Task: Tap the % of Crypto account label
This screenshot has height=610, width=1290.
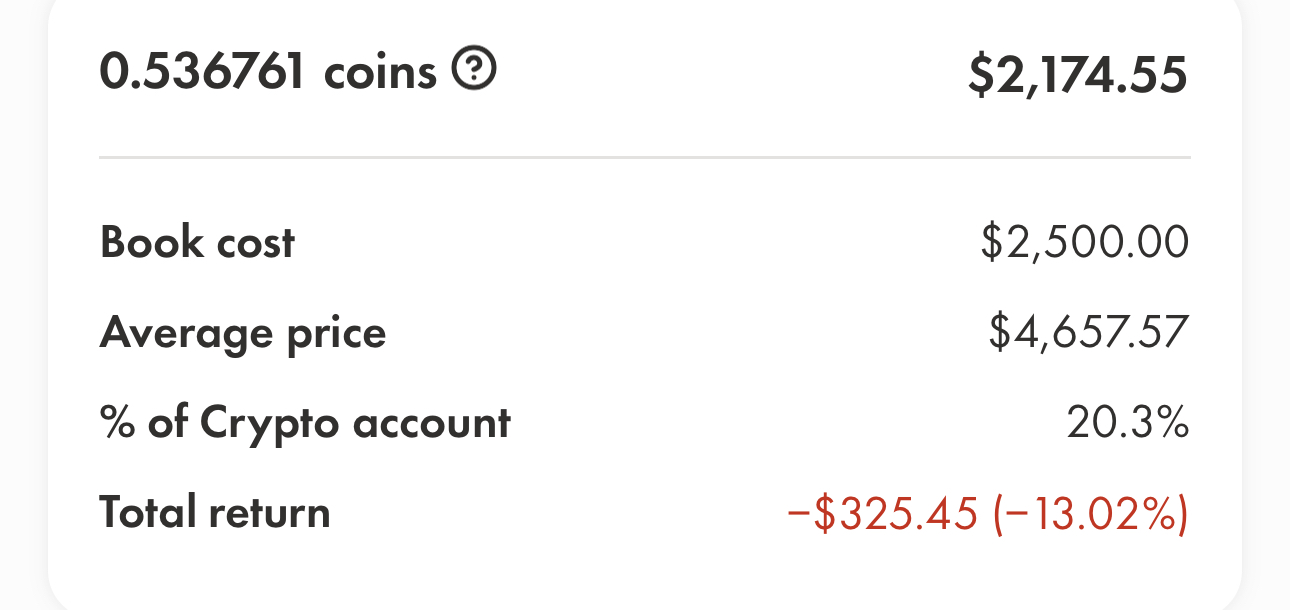Action: pyautogui.click(x=305, y=424)
